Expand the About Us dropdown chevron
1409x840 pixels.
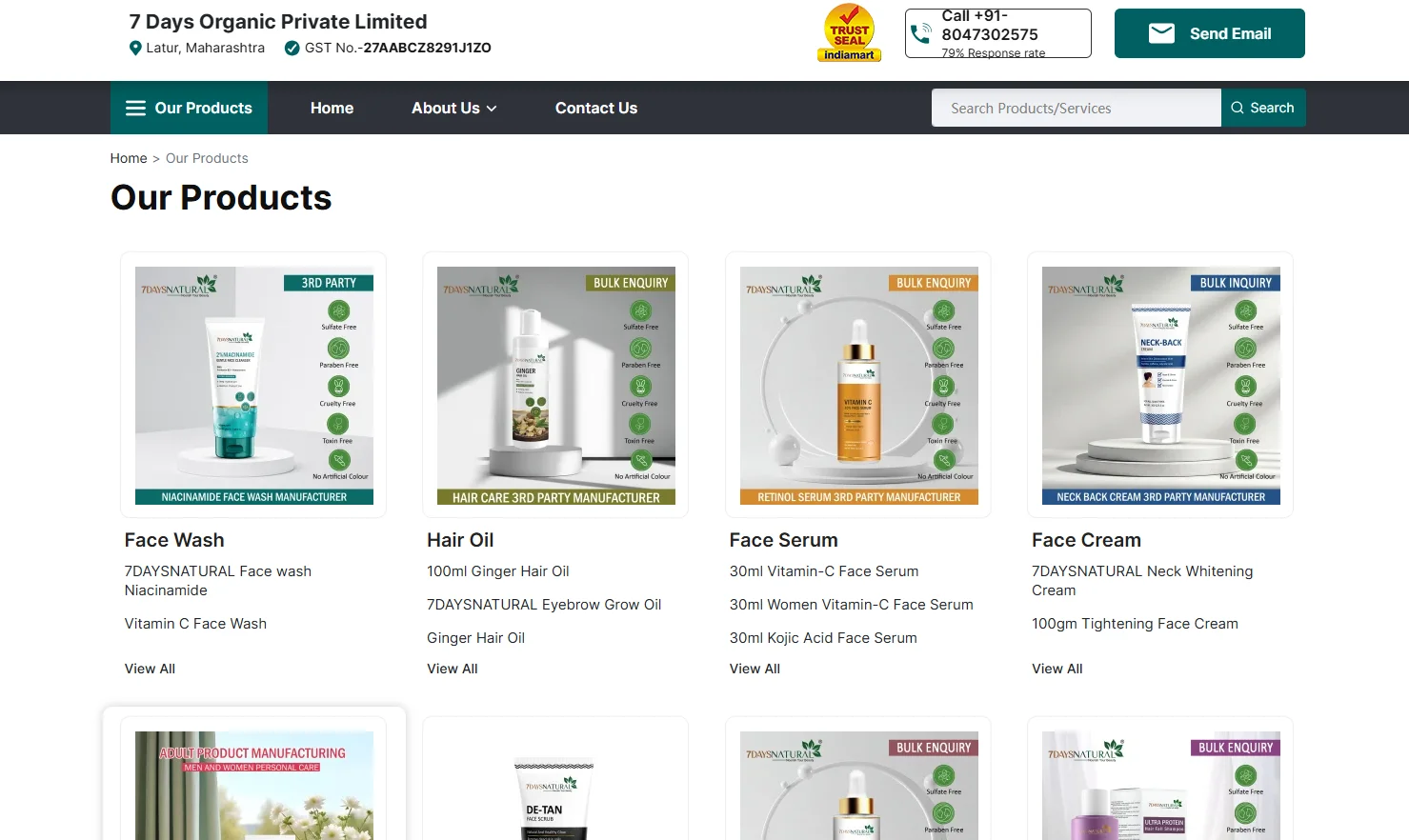[x=492, y=109]
